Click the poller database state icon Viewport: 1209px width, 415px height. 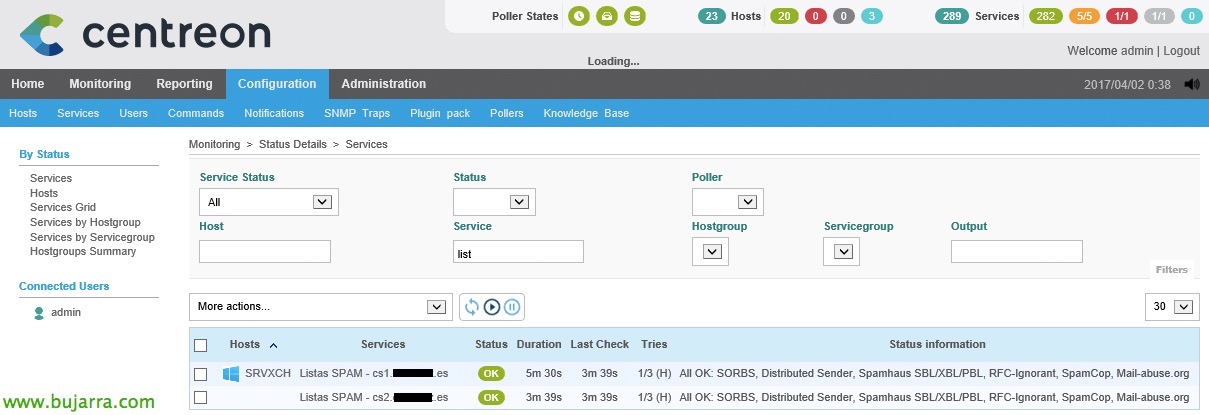(634, 16)
